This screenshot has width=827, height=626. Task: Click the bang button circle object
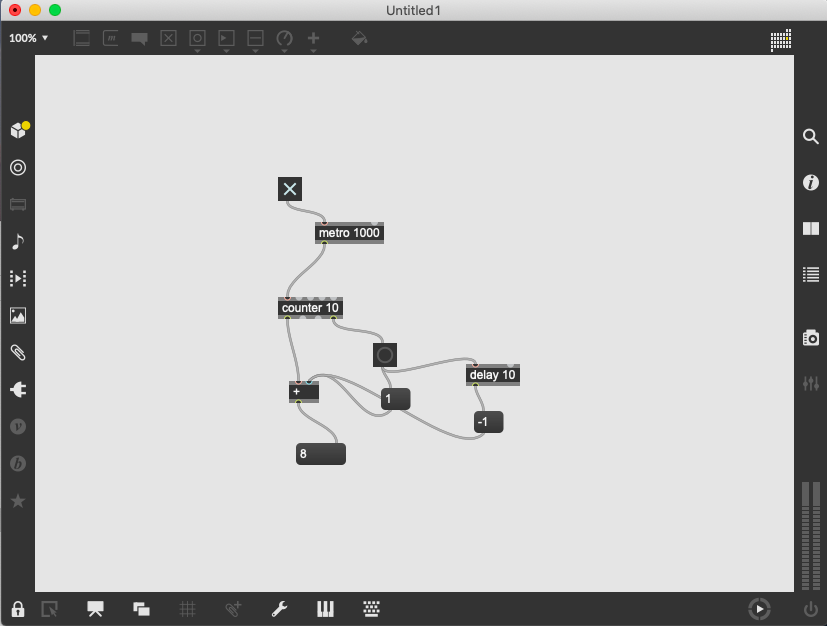coord(384,355)
